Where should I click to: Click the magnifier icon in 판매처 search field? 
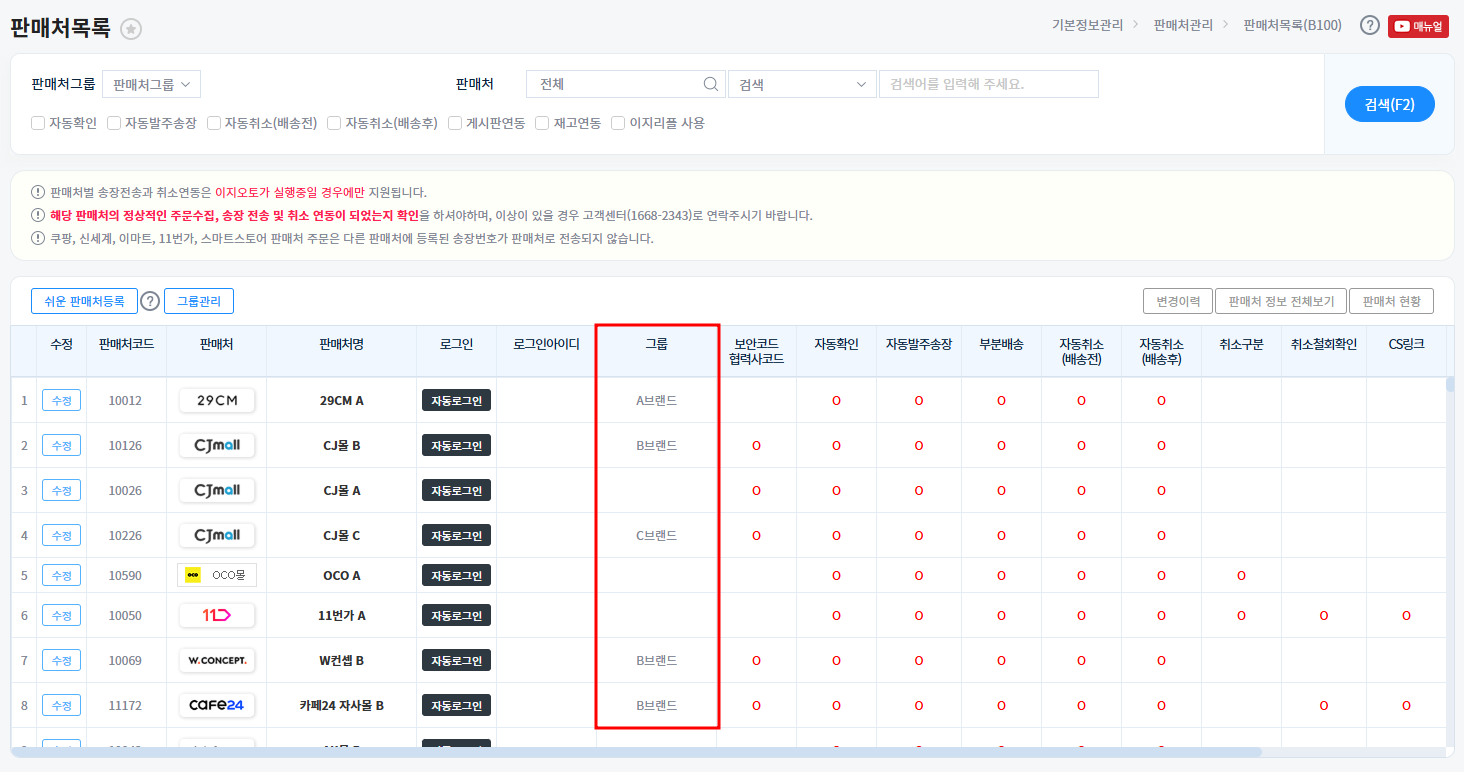[x=711, y=85]
